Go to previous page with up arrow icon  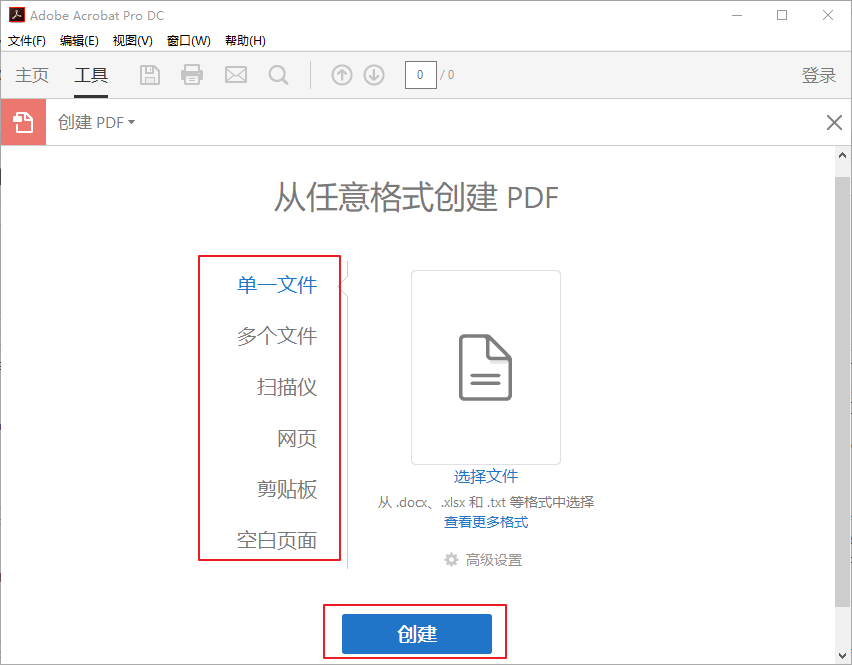click(x=342, y=75)
